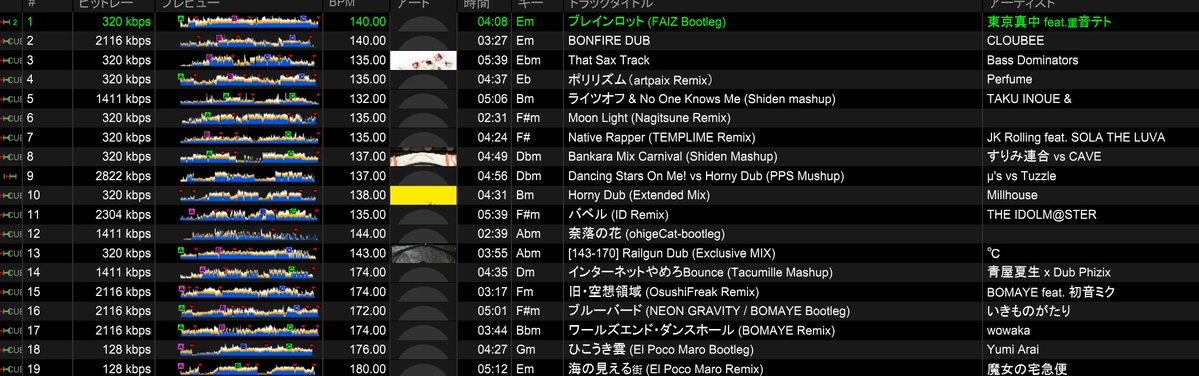Click artist THE IDOLM@STER
Image resolution: width=1199 pixels, height=376 pixels.
(x=1041, y=215)
